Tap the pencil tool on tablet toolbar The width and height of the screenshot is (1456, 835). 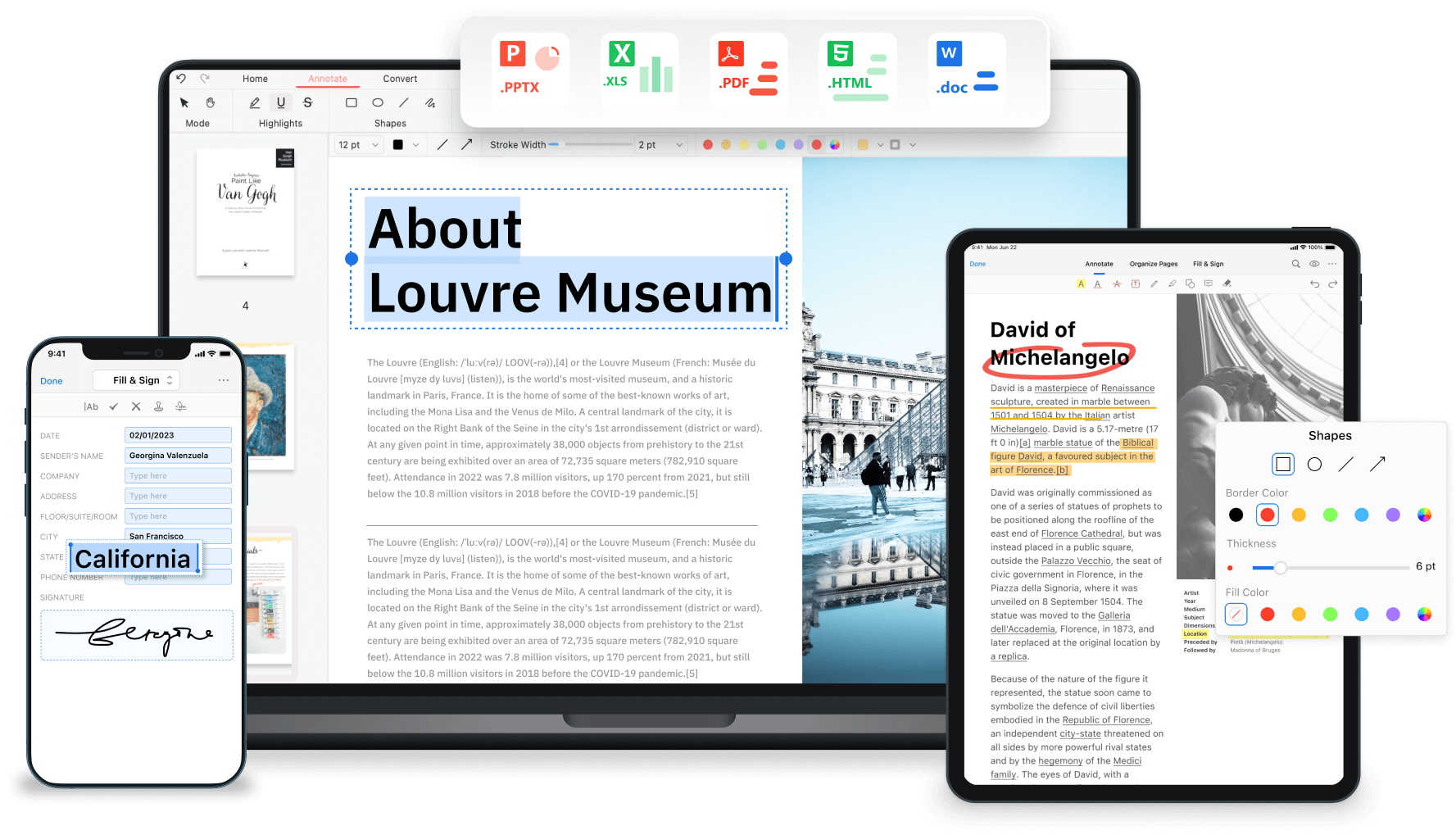pos(1154,284)
